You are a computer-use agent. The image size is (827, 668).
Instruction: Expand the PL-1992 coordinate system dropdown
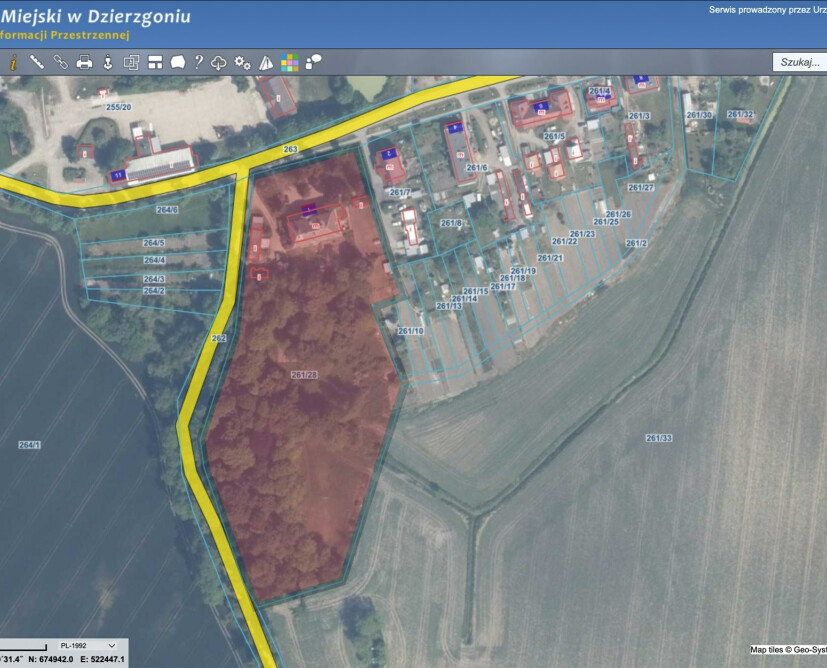point(85,646)
